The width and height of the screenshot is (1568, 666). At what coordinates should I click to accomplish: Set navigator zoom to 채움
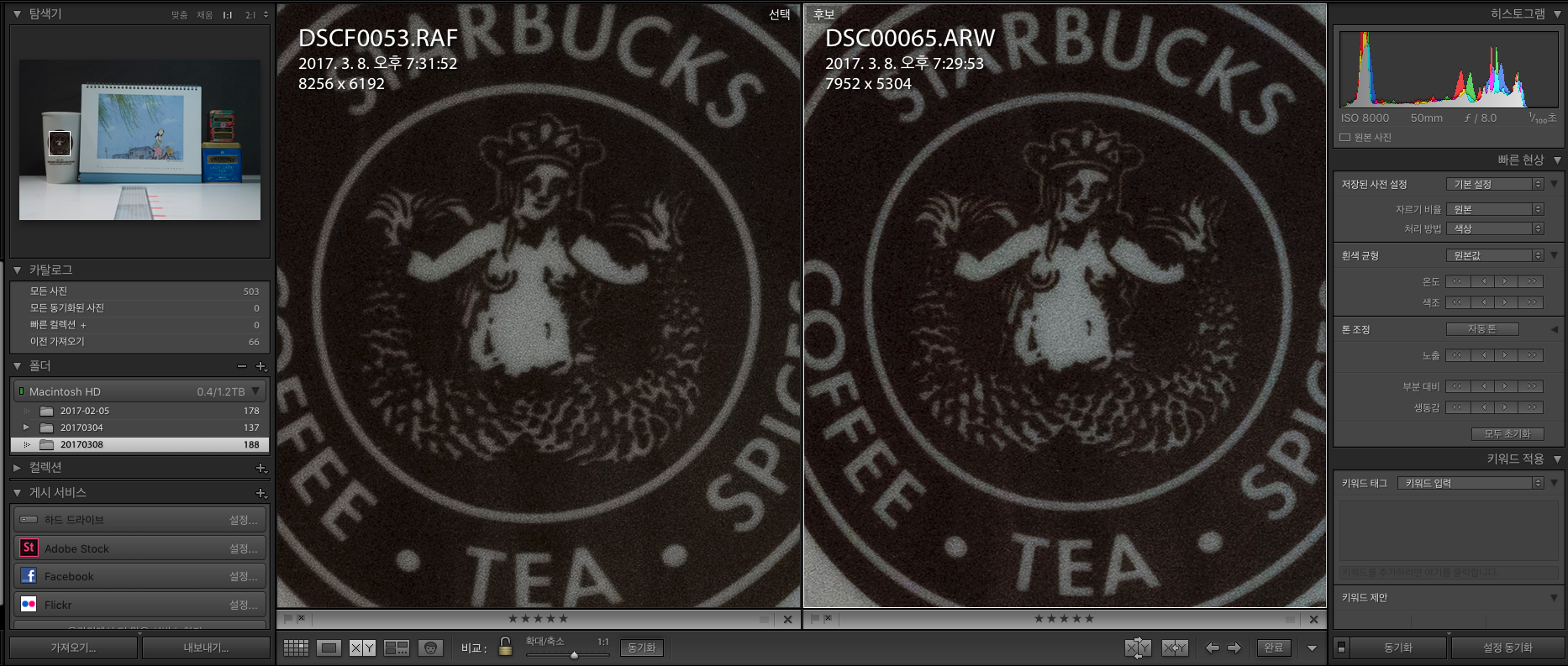[x=204, y=15]
